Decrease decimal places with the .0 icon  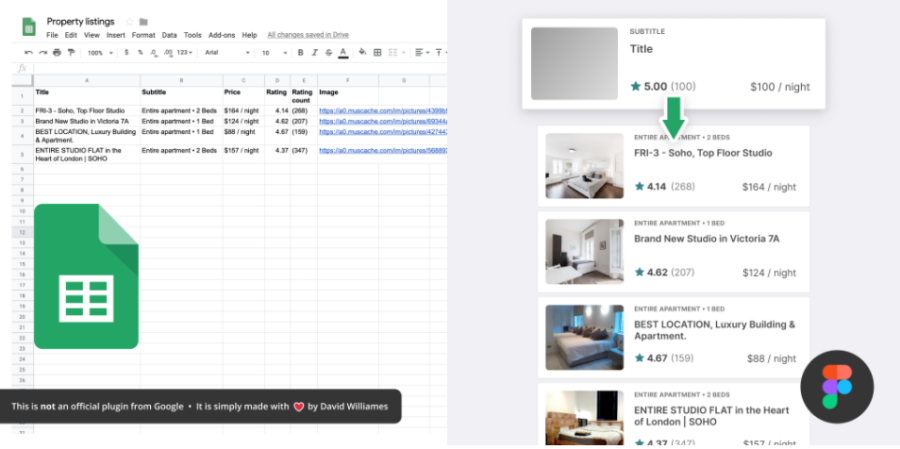click(x=153, y=52)
